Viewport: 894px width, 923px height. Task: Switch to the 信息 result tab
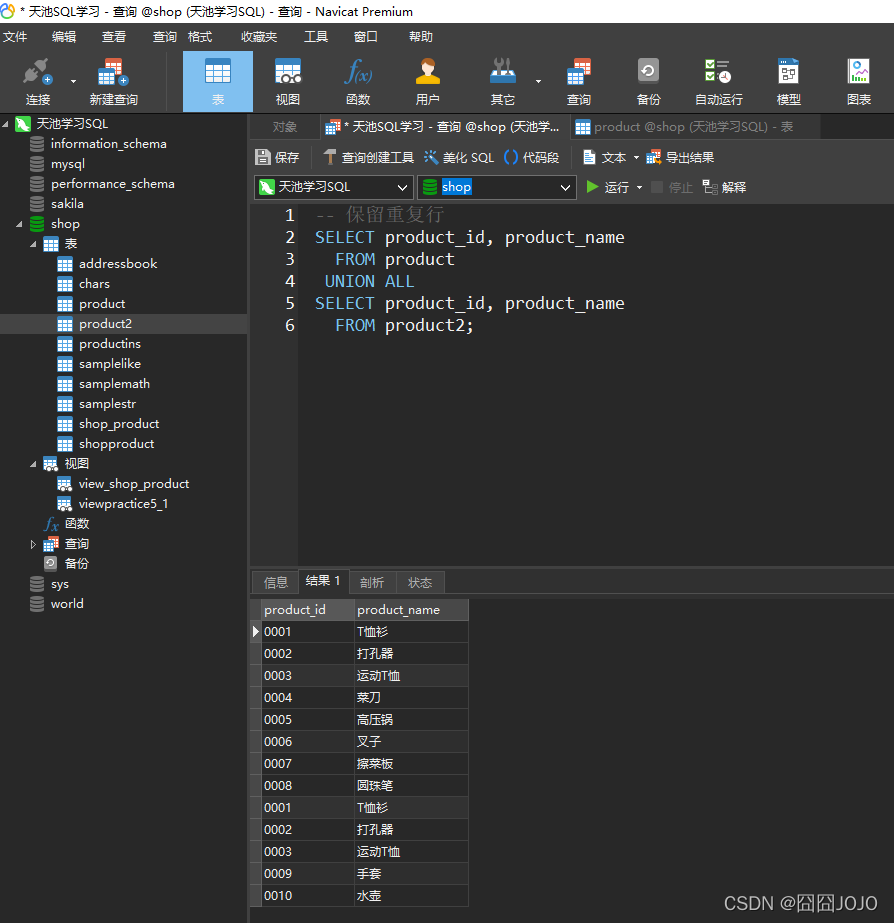(275, 582)
